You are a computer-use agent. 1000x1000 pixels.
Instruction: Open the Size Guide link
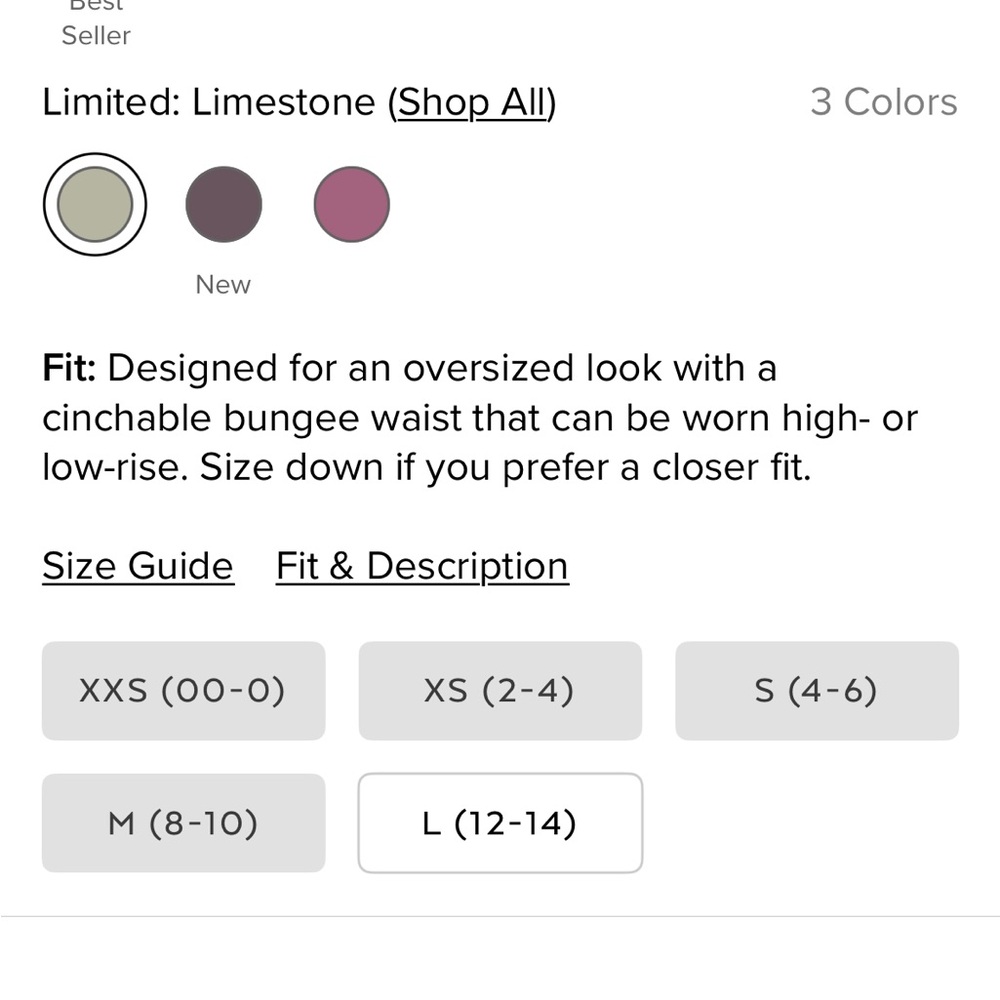pyautogui.click(x=138, y=566)
